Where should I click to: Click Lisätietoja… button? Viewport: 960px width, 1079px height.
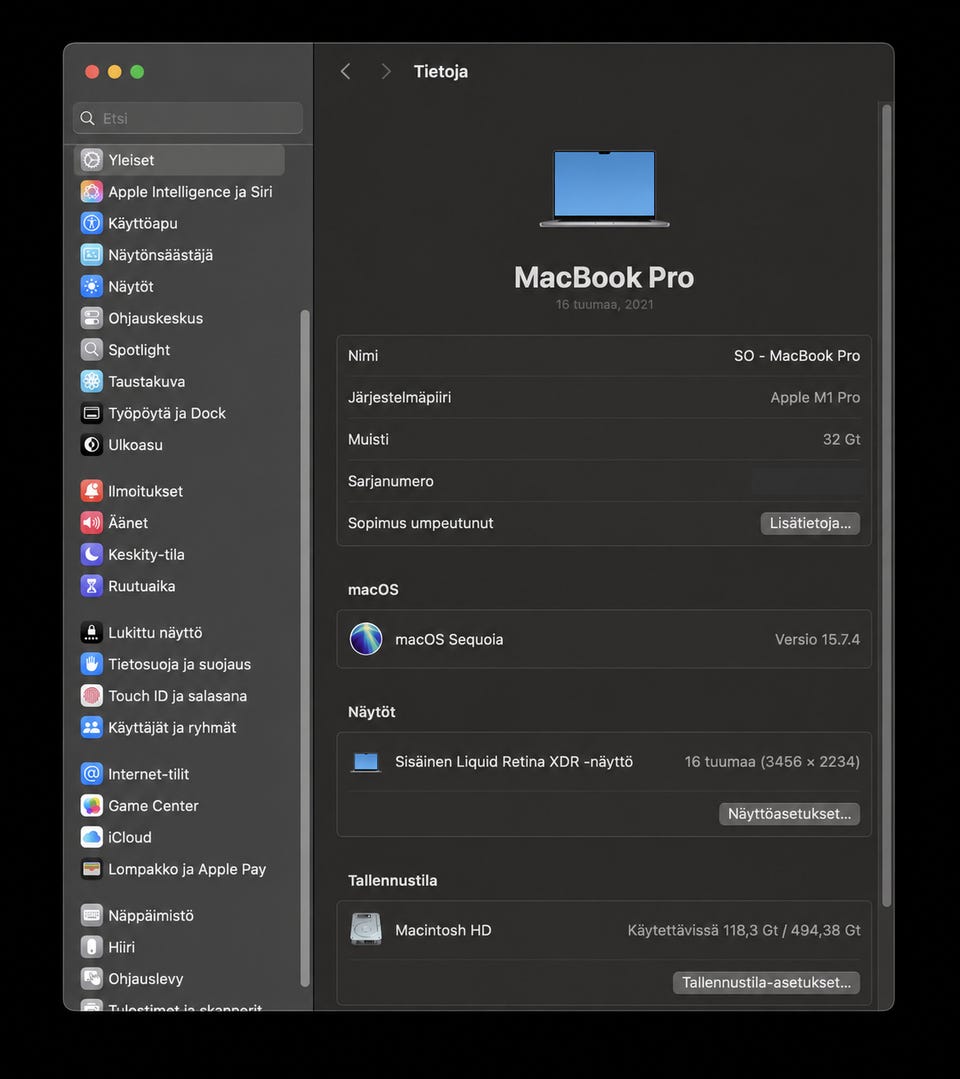pos(810,523)
